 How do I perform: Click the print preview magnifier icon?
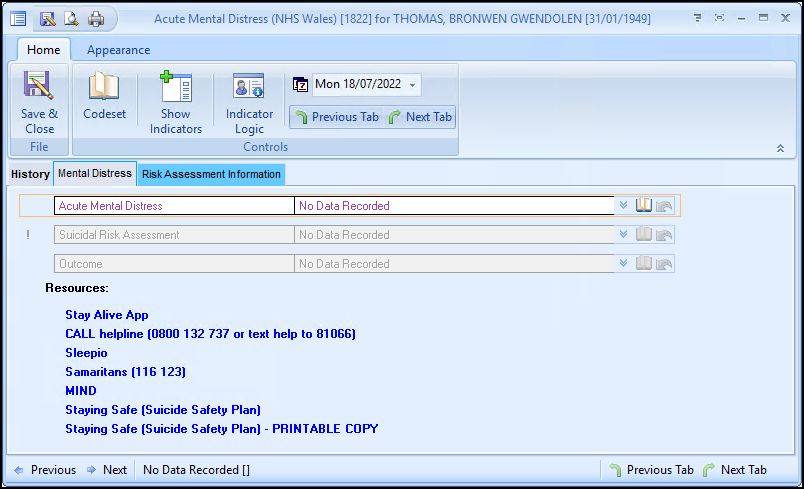71,19
